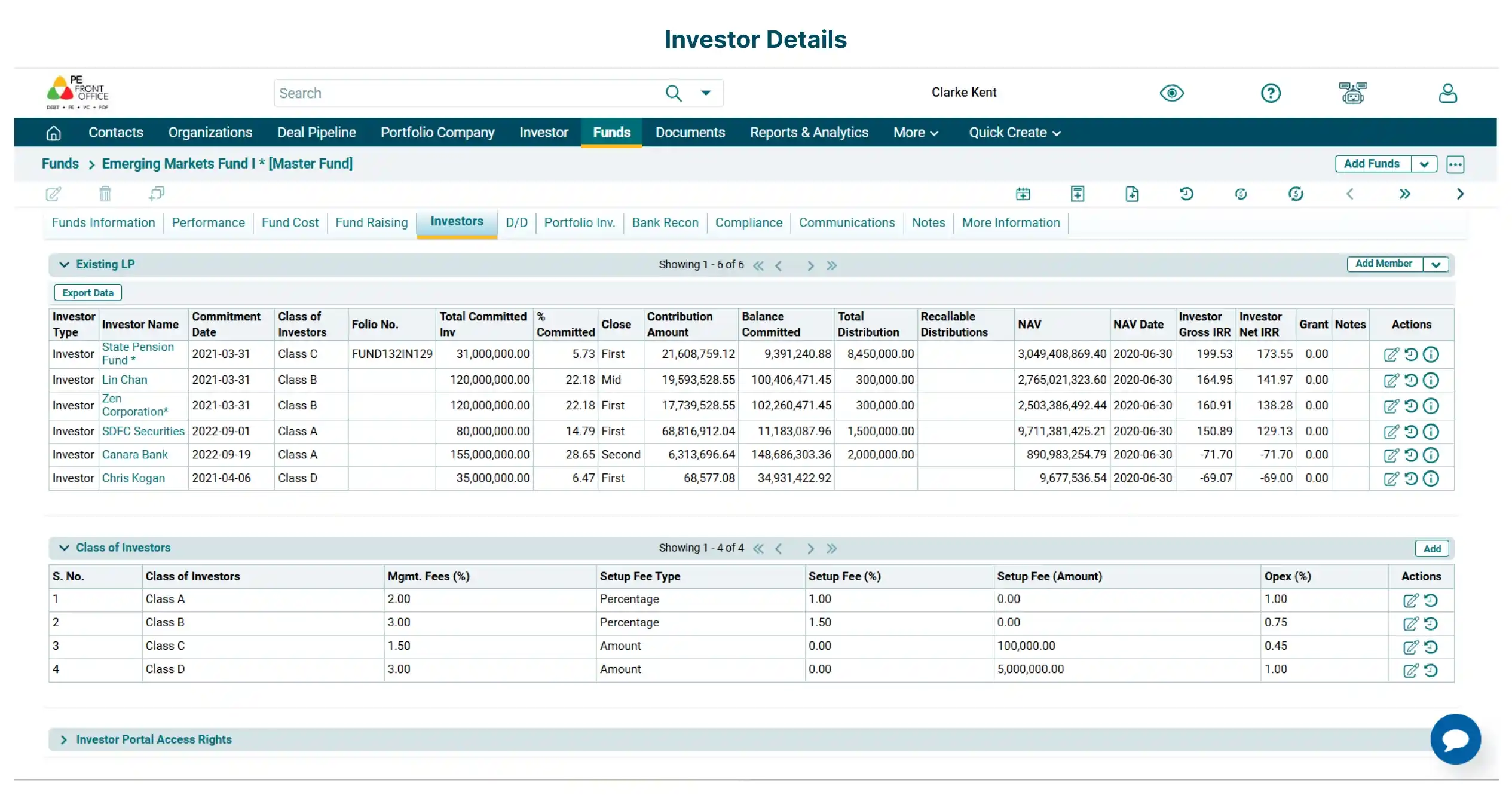The width and height of the screenshot is (1512, 795).
Task: Collapse the Existing LP section
Action: pos(64,264)
